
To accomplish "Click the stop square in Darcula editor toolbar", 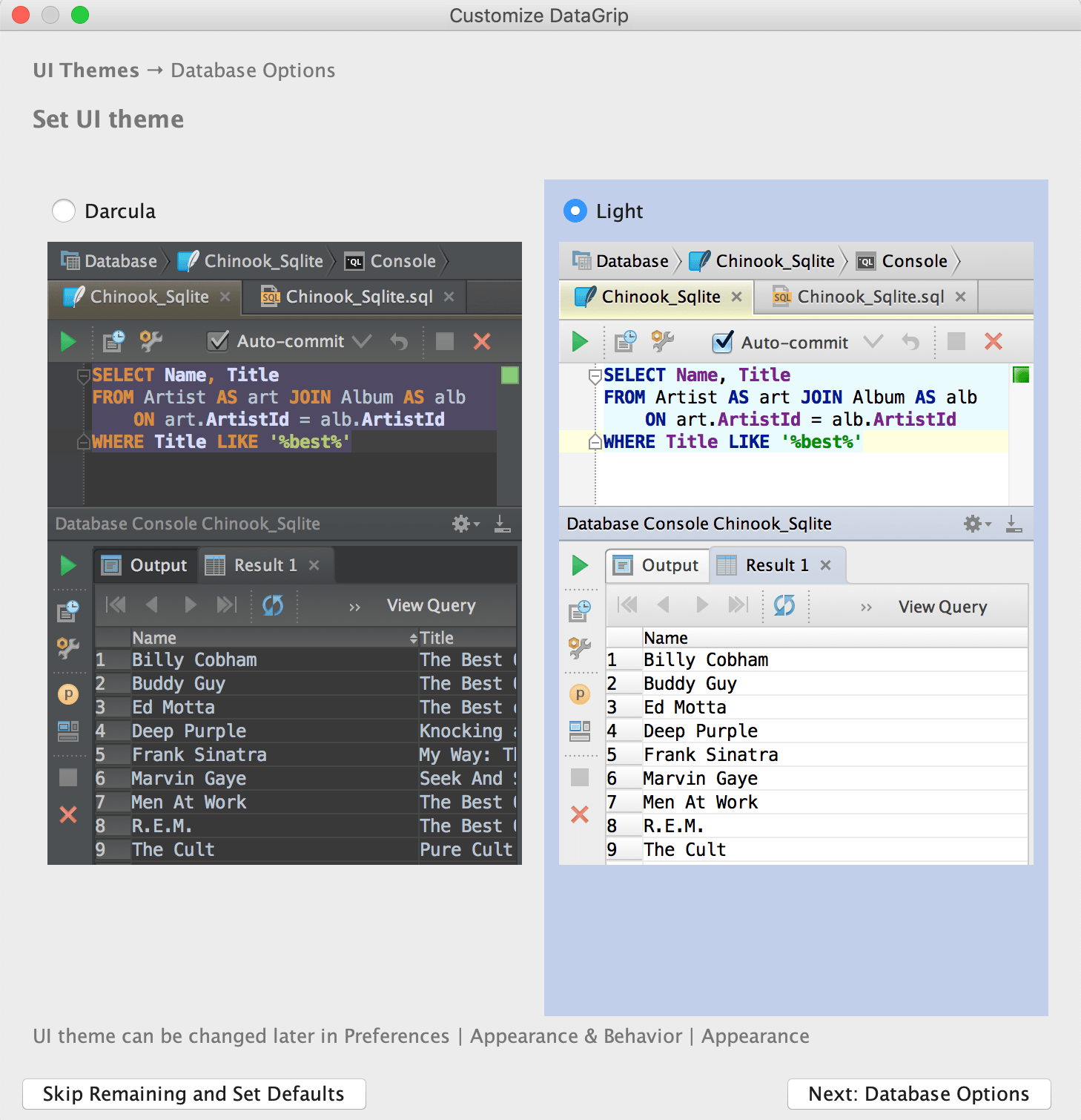I will (445, 341).
